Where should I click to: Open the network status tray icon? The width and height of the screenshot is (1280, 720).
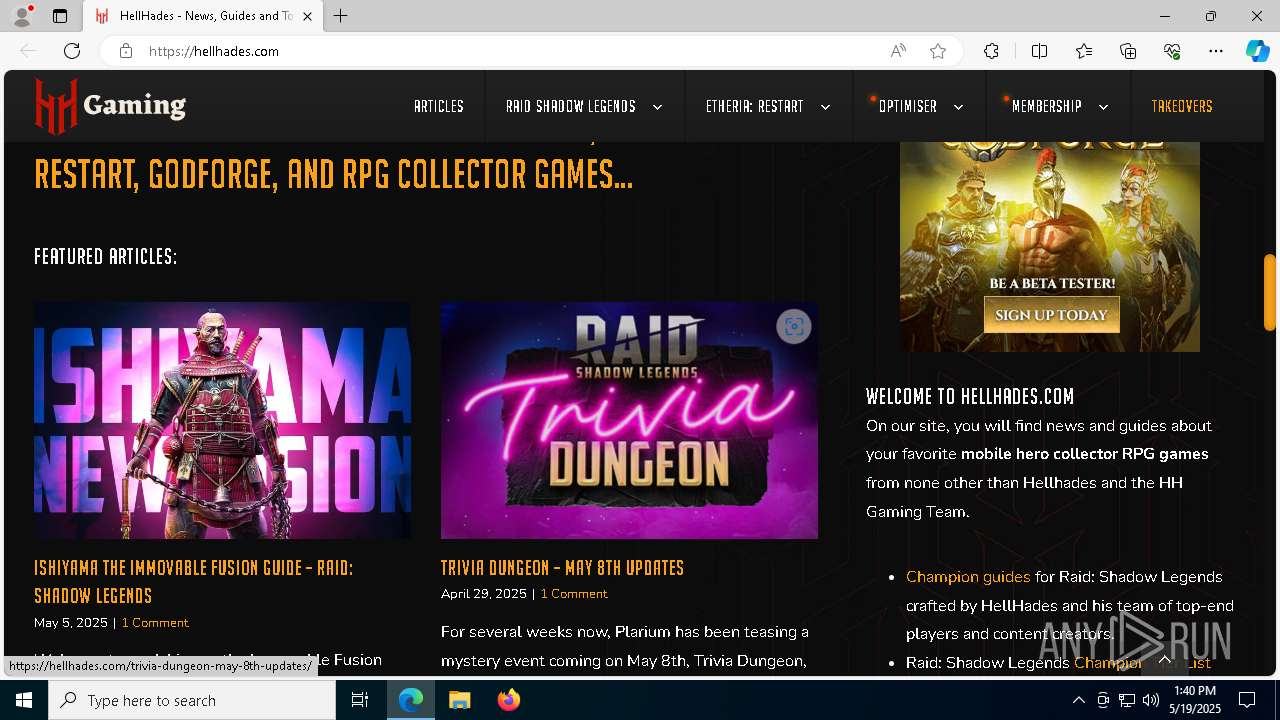[x=1127, y=700]
